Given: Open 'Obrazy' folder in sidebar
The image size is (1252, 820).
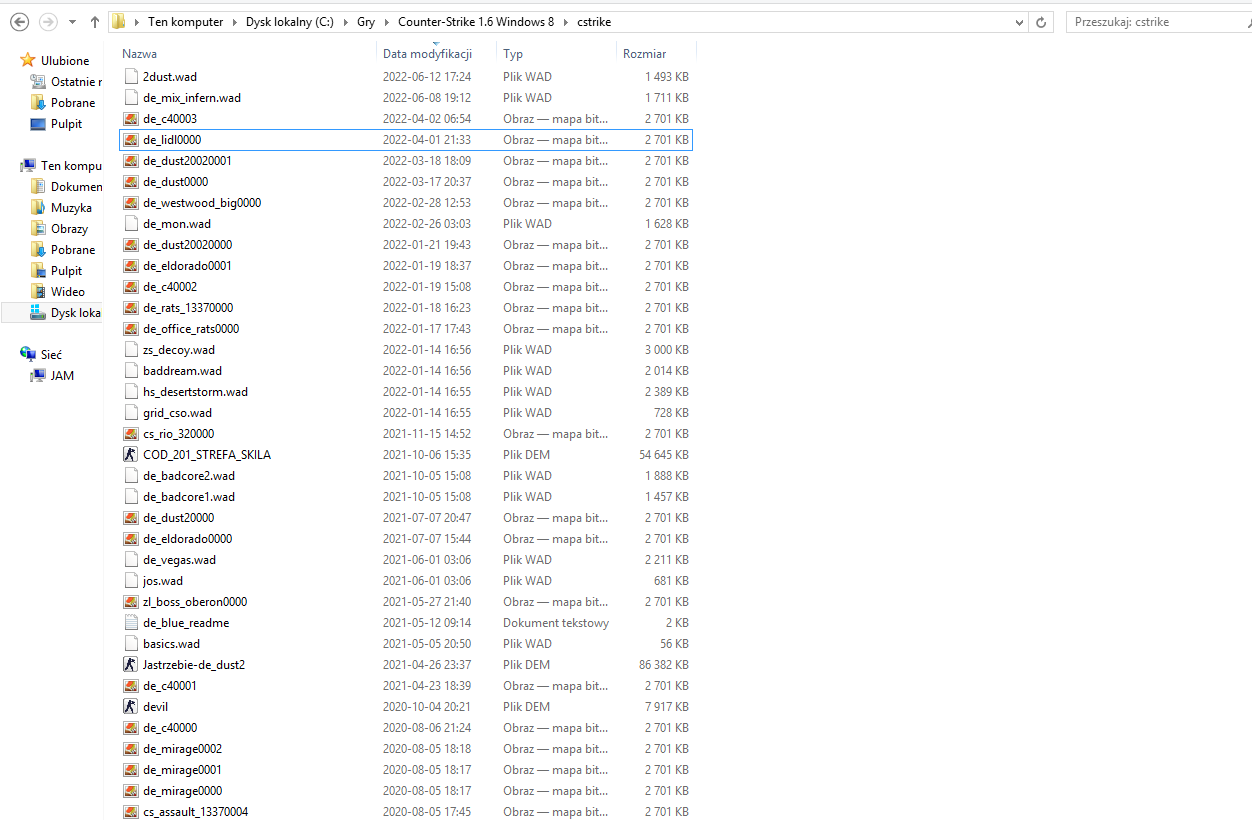Looking at the screenshot, I should click(59, 229).
